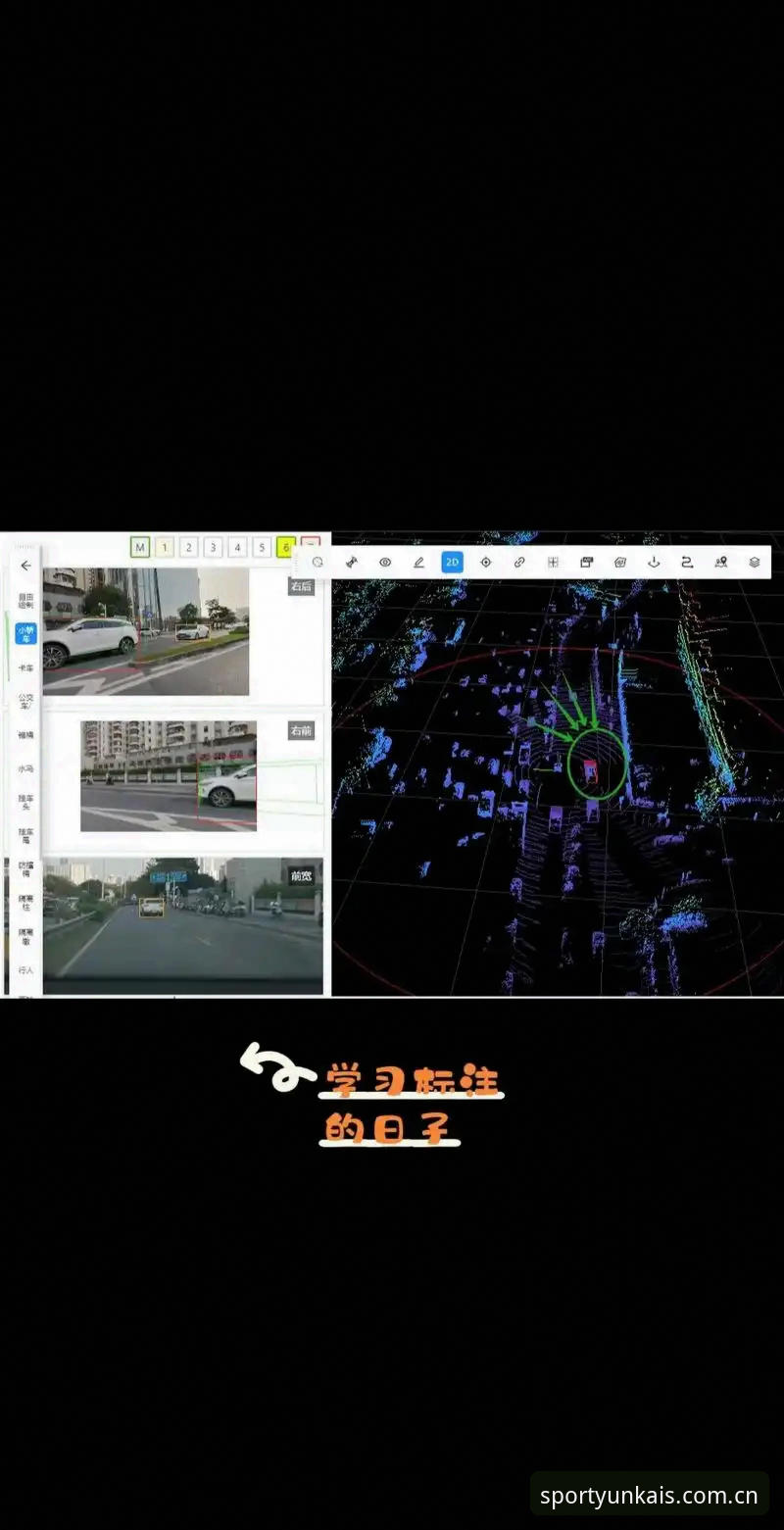Open the 前宽 front-wide camera image
The image size is (784, 1530).
(183, 926)
